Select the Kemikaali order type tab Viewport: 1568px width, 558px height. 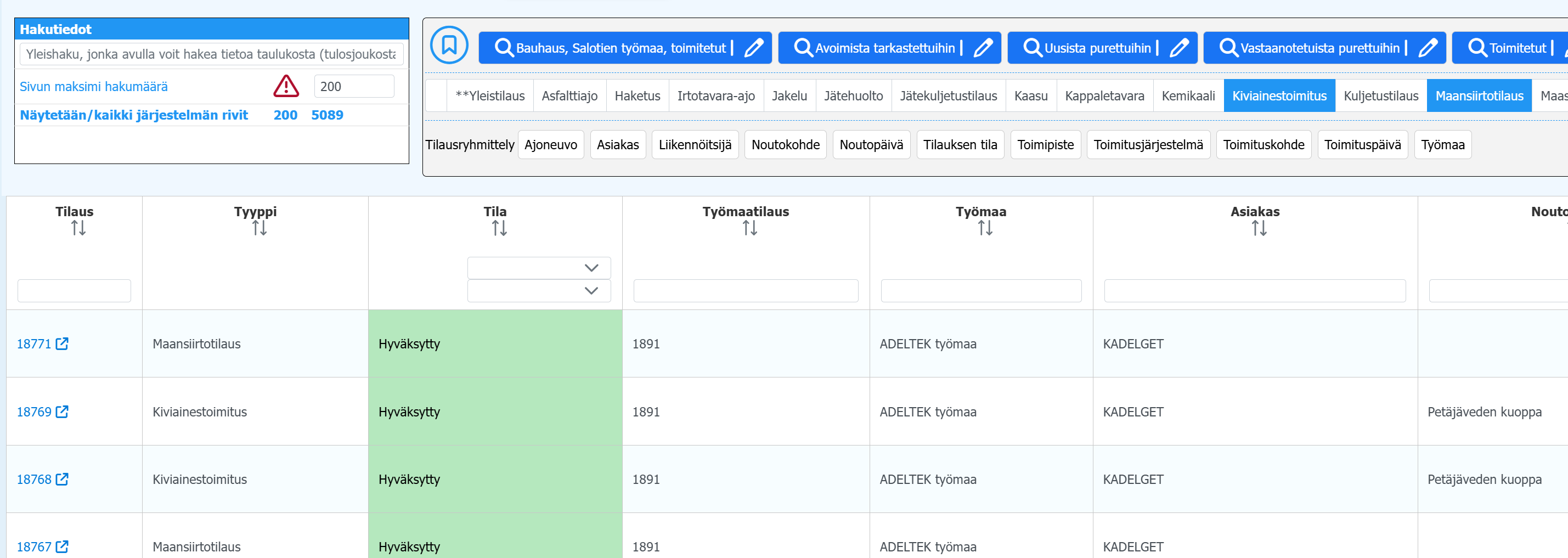1188,95
